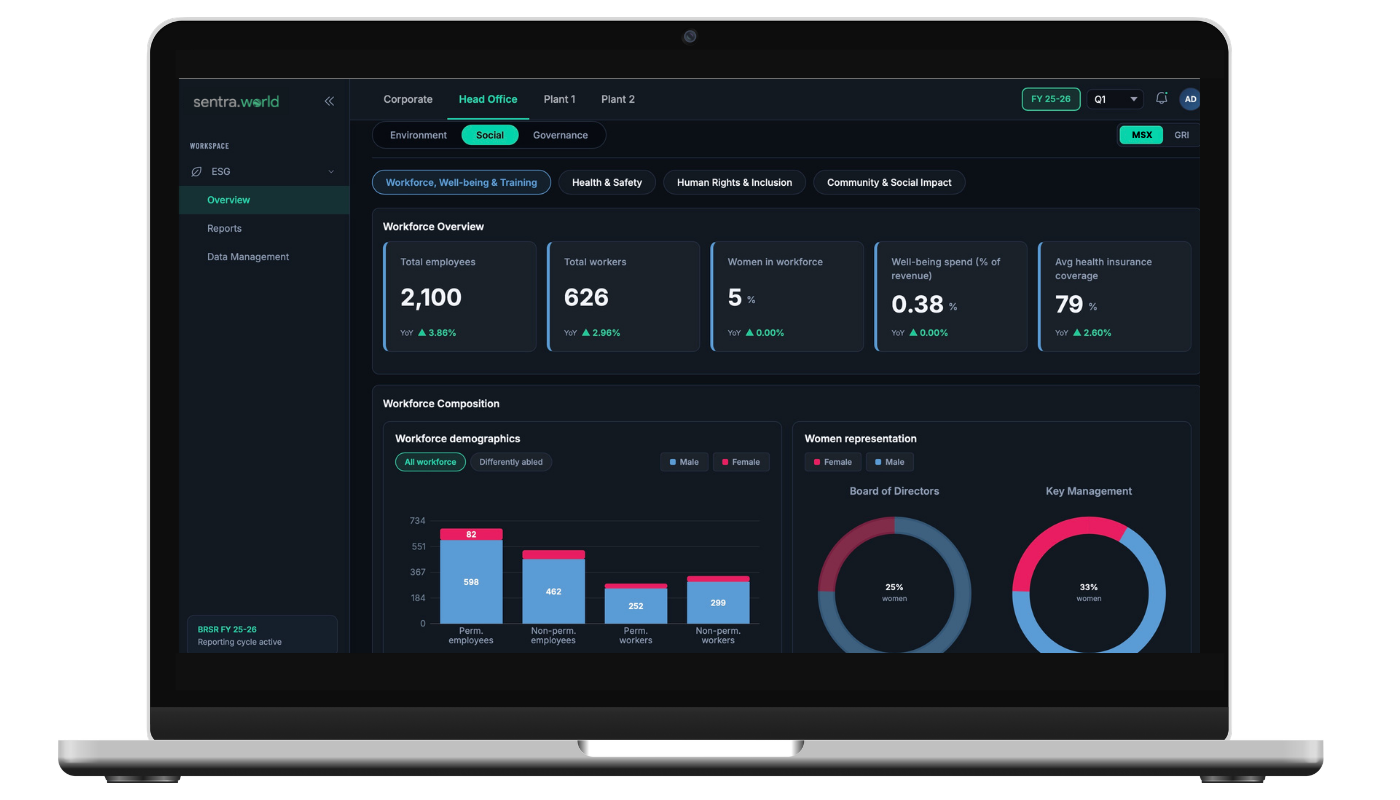Toggle Male legend in Workforce demographics

(684, 462)
